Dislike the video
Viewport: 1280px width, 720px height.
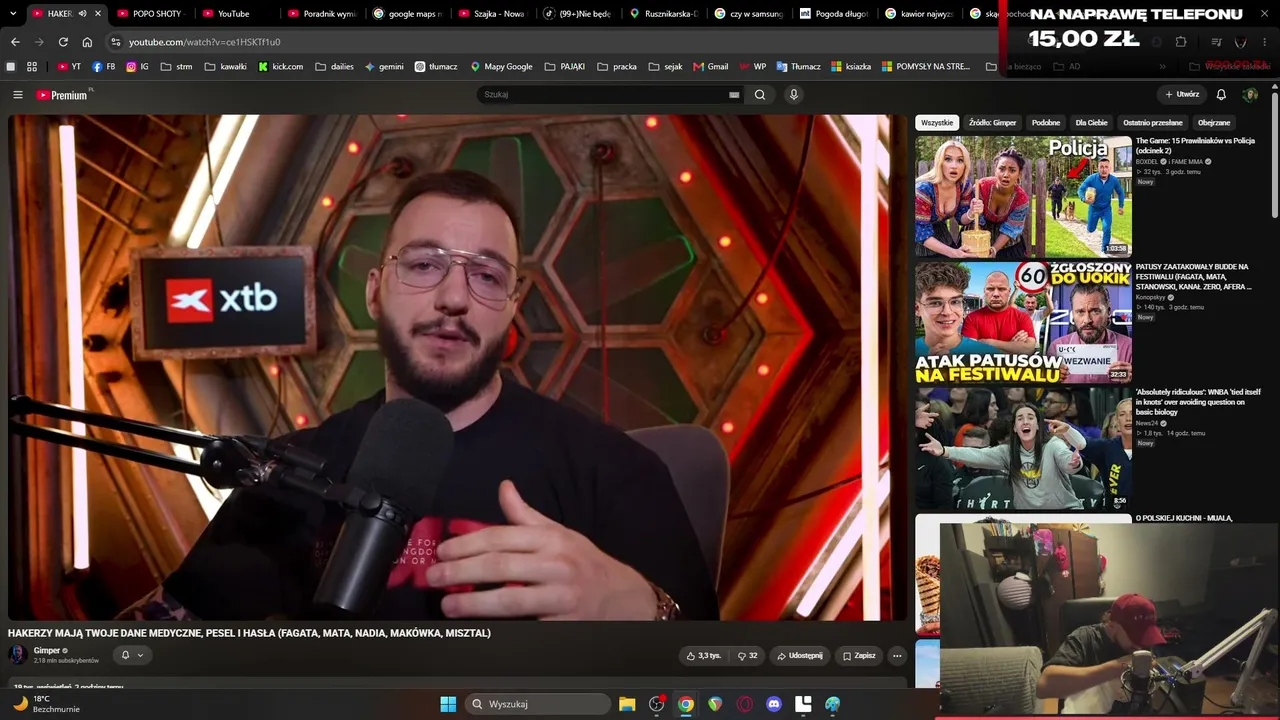tap(748, 656)
